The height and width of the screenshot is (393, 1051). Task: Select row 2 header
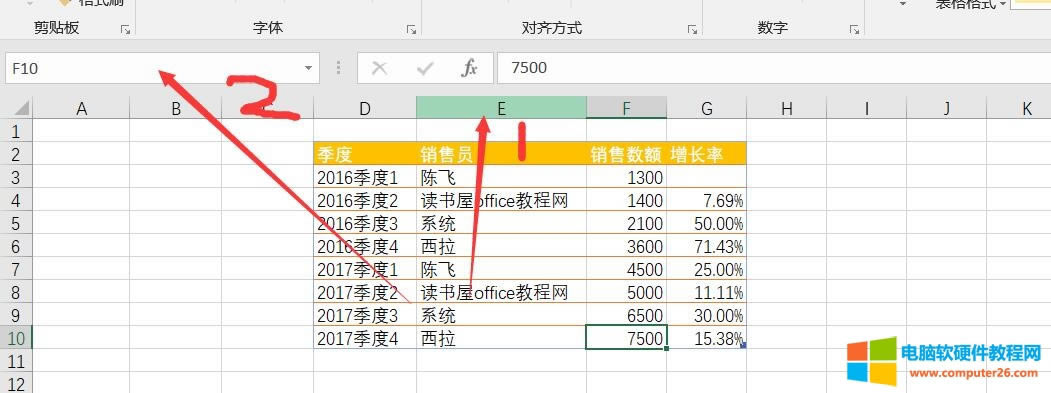tap(16, 154)
